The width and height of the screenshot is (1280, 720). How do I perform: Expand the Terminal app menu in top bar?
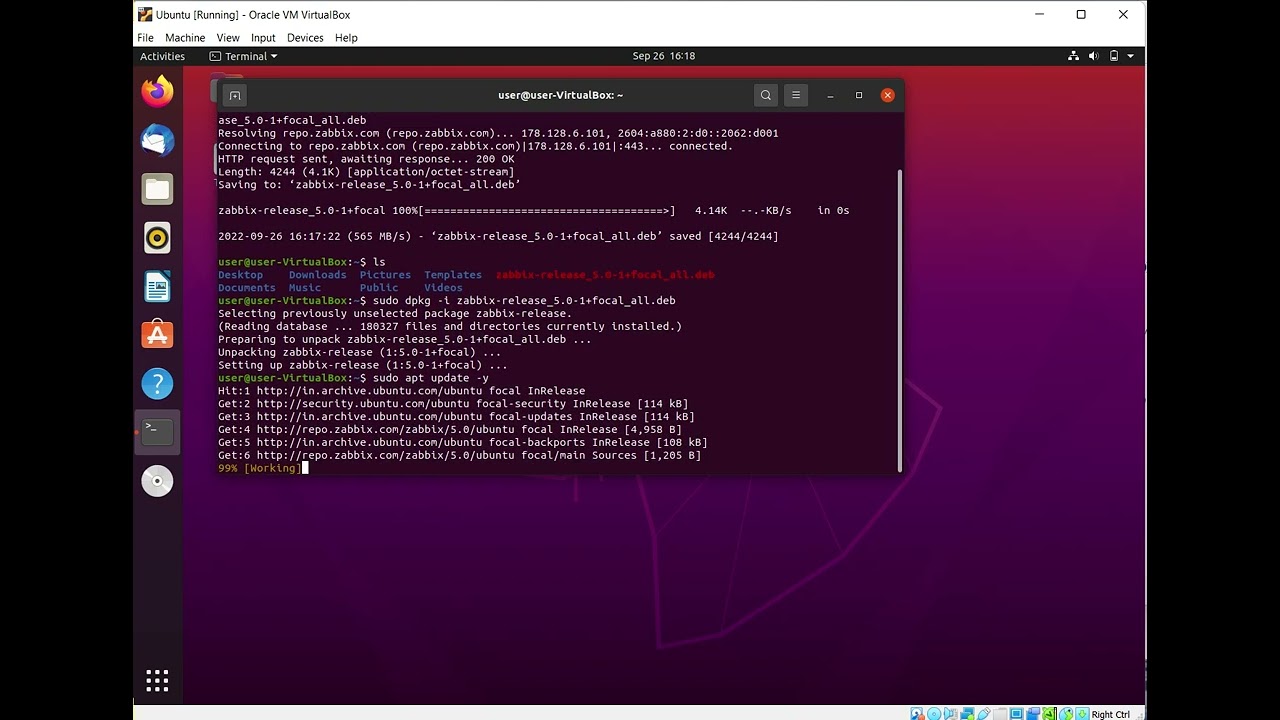243,56
